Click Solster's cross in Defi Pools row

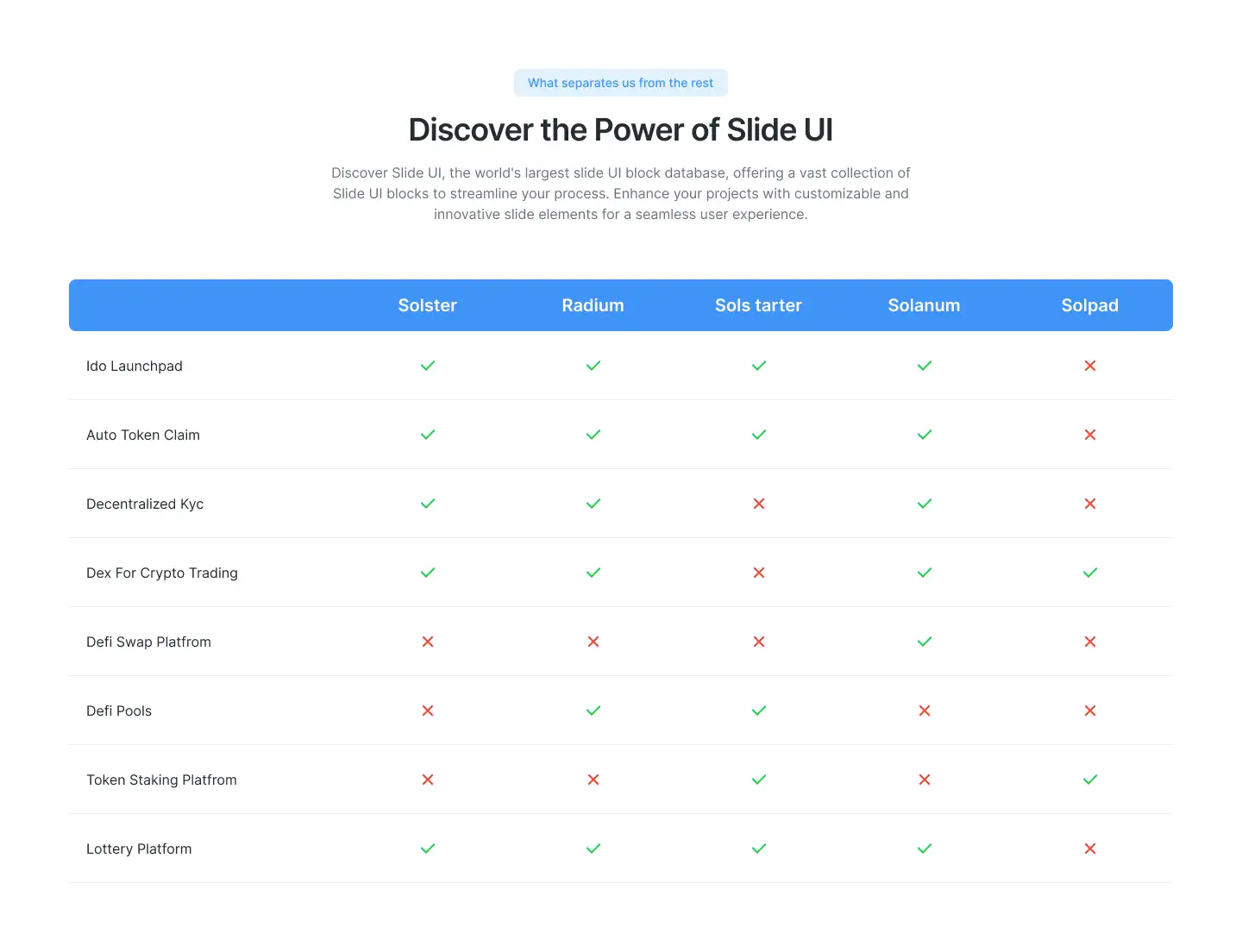428,711
